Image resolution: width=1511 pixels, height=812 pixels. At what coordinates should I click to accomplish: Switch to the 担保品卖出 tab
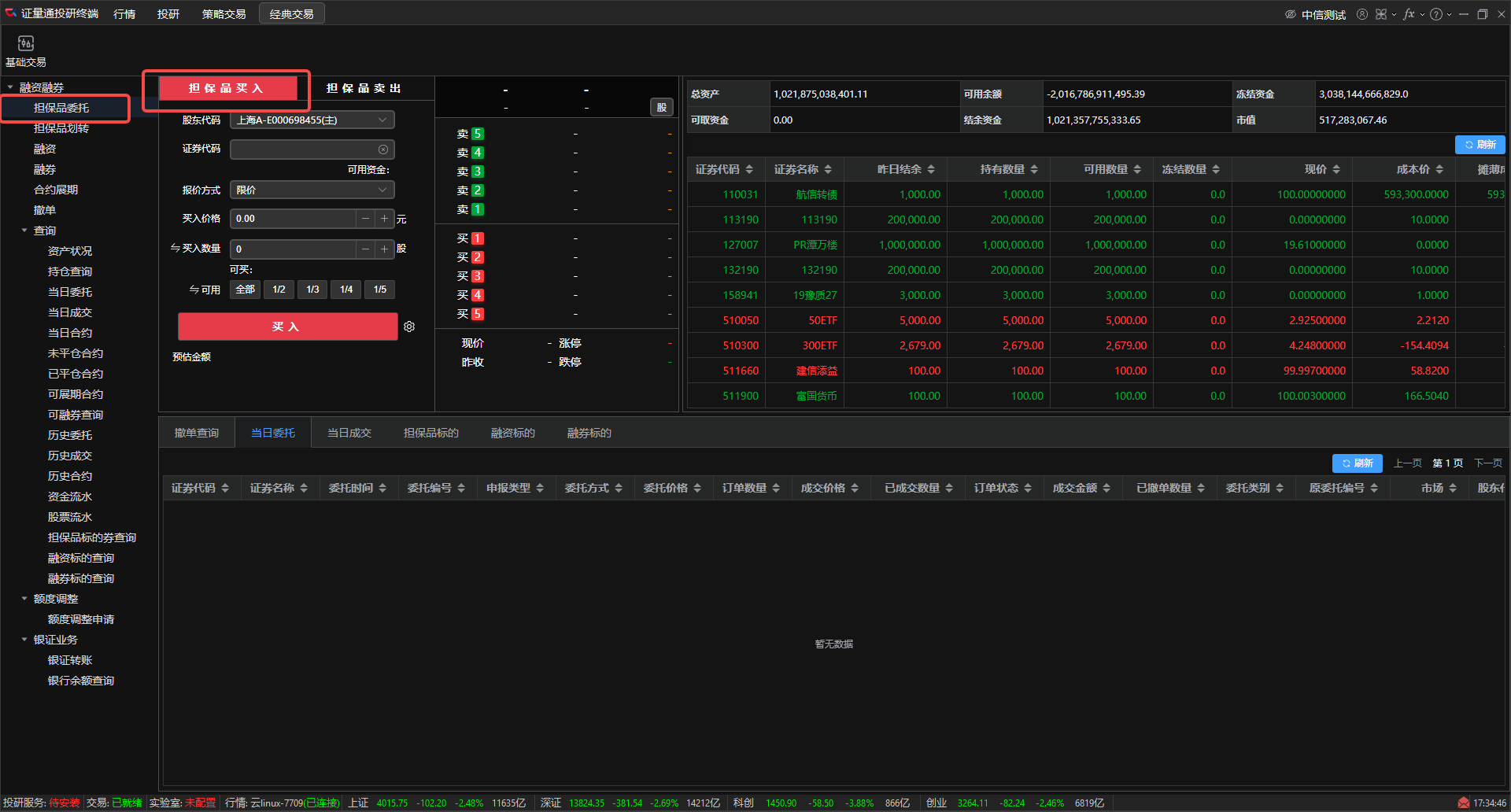coord(364,88)
